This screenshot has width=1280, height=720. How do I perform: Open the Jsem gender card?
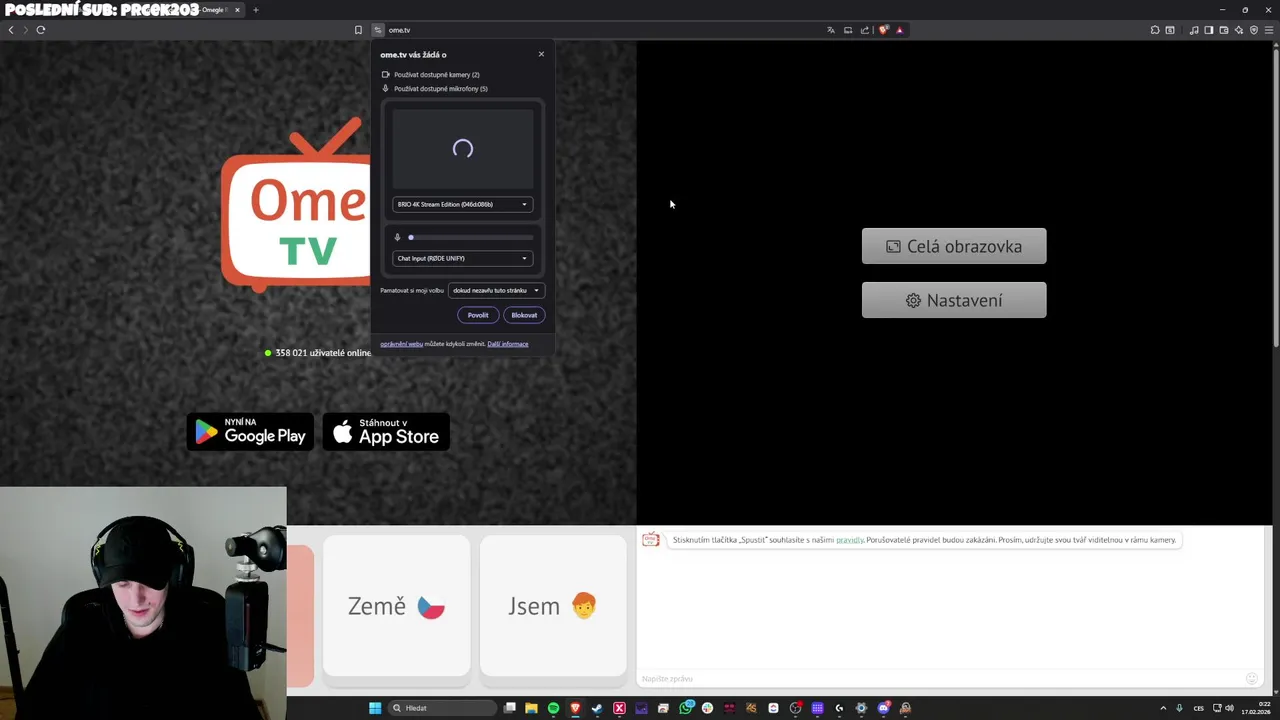coord(552,606)
